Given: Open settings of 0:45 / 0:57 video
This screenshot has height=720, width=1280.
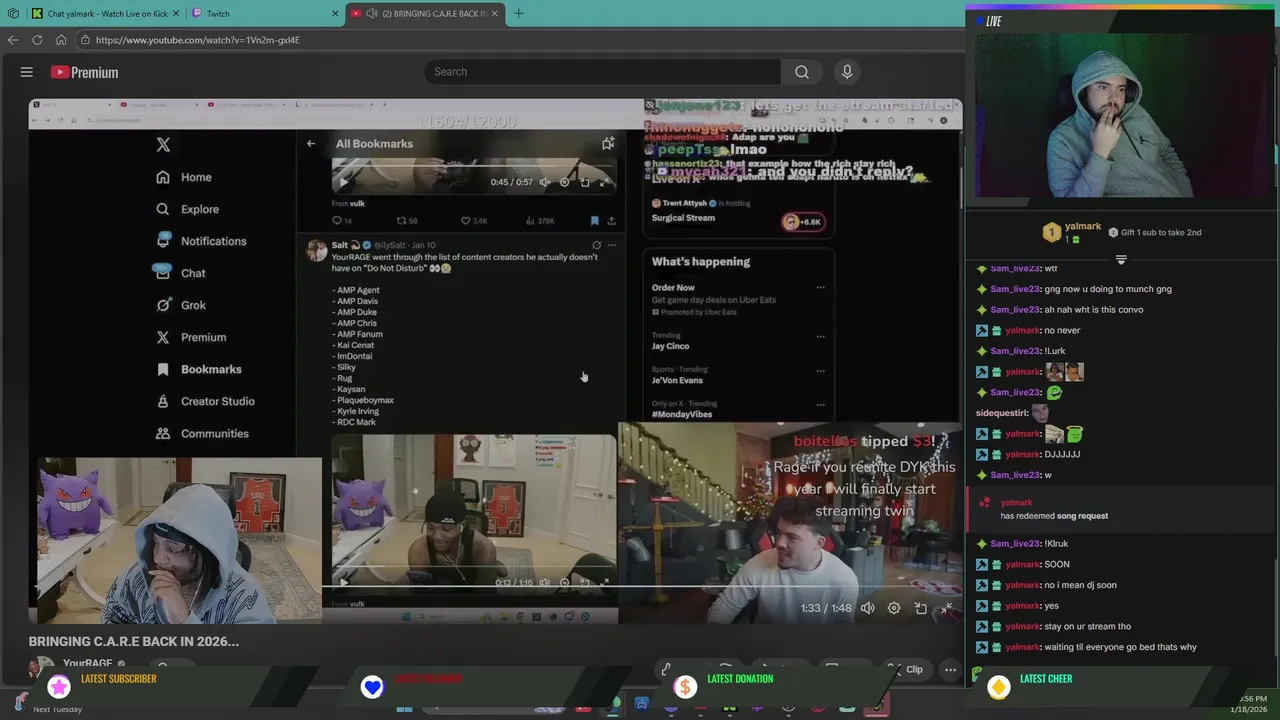Looking at the screenshot, I should [564, 182].
